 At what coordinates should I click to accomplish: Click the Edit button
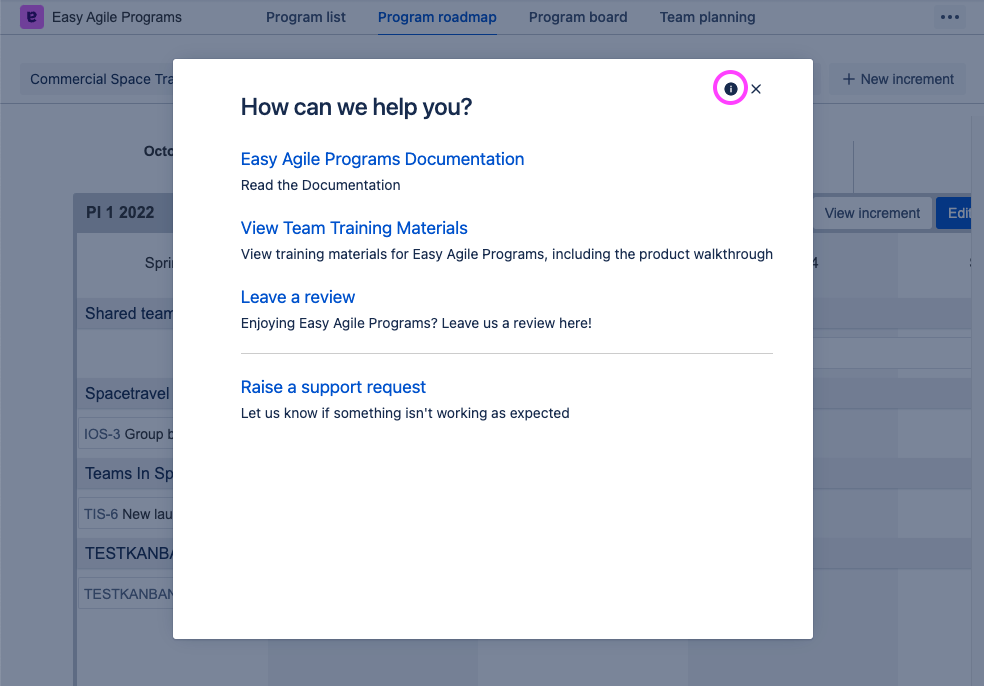click(x=958, y=213)
